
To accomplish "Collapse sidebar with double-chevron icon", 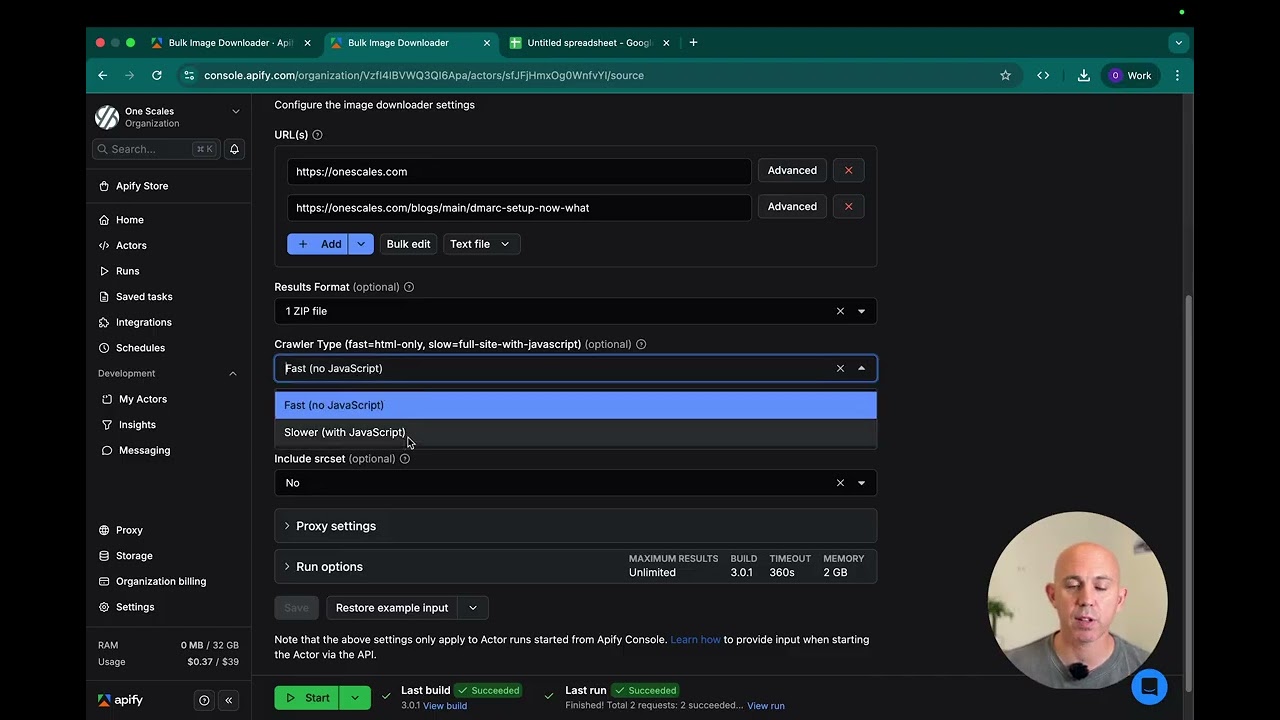I will pyautogui.click(x=229, y=701).
